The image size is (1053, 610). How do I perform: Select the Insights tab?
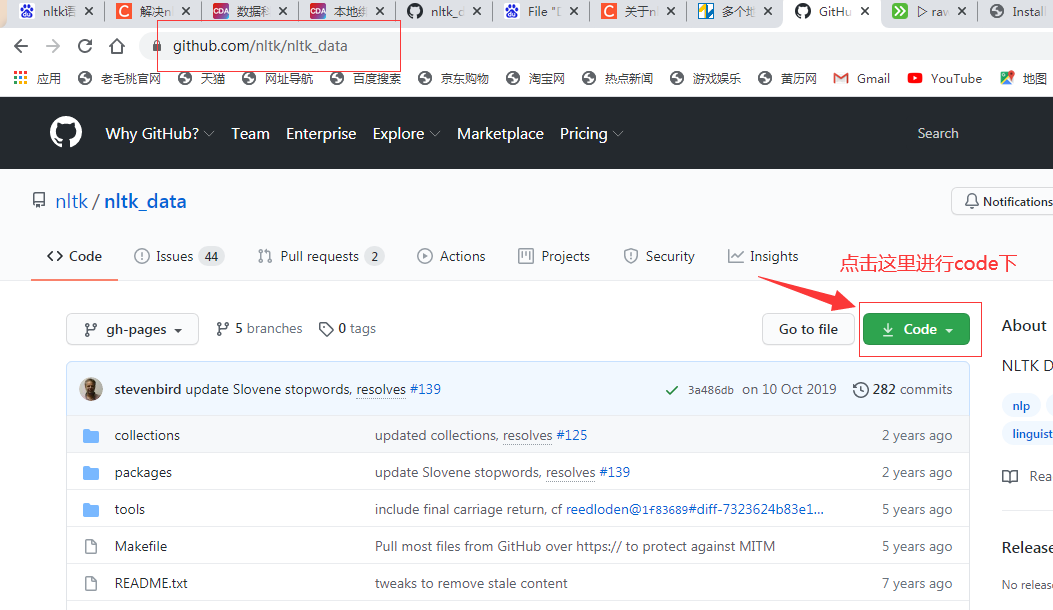coord(763,256)
